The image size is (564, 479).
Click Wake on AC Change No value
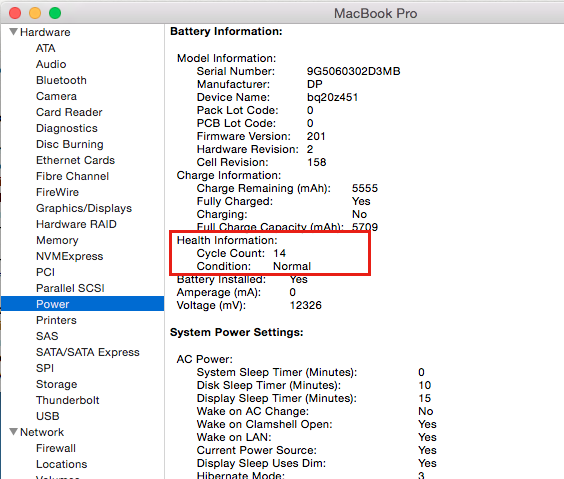(426, 411)
